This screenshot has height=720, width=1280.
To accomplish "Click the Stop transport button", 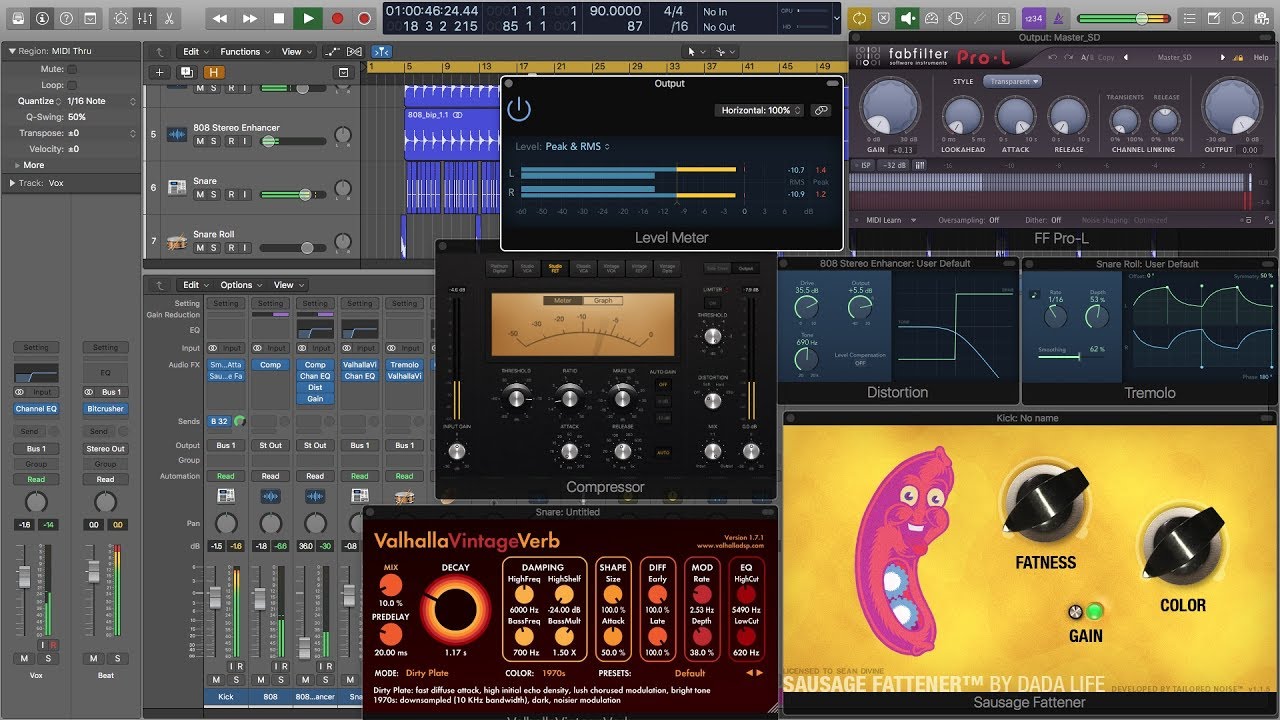I will coord(279,18).
